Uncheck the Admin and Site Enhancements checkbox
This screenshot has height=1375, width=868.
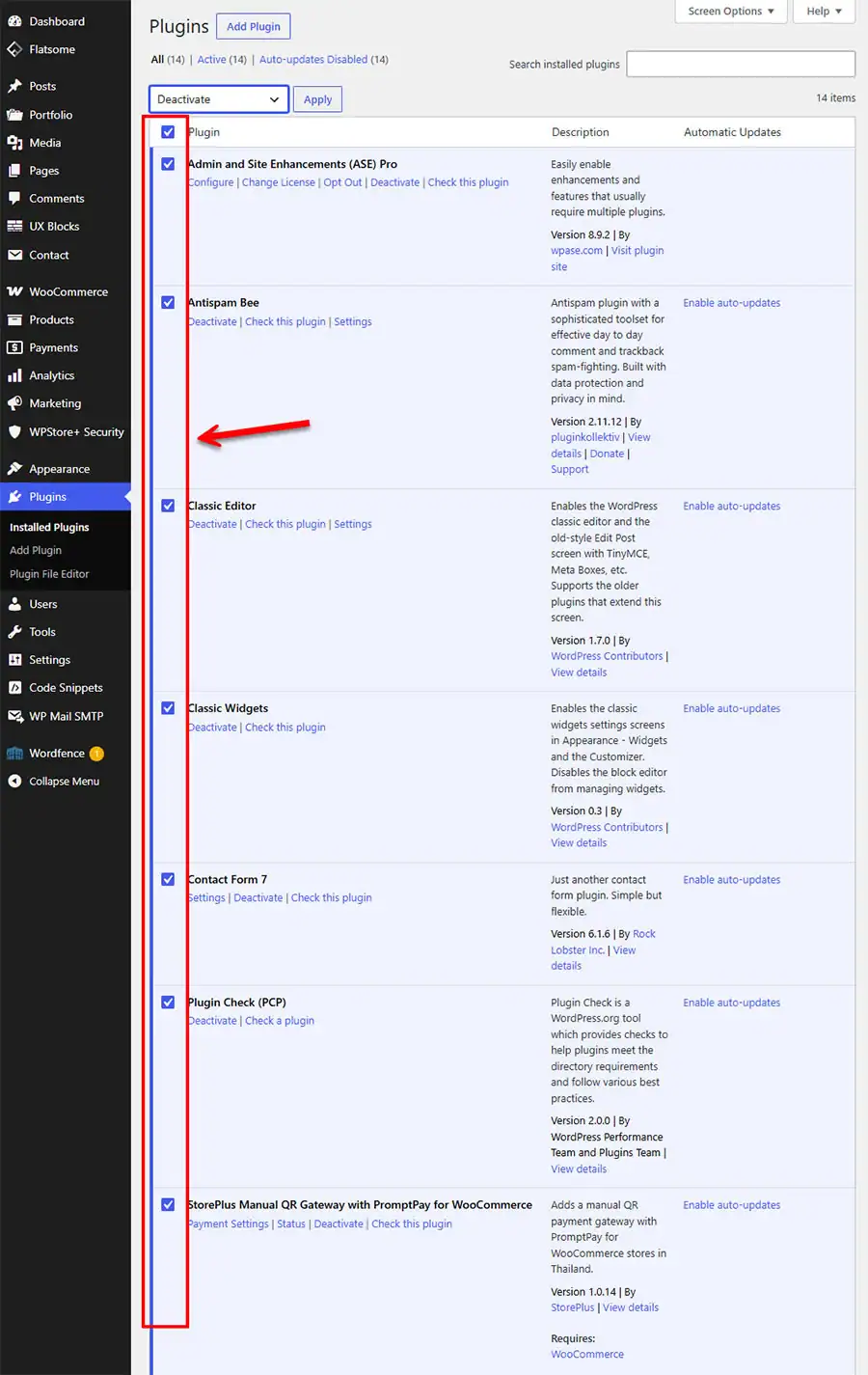(x=168, y=164)
